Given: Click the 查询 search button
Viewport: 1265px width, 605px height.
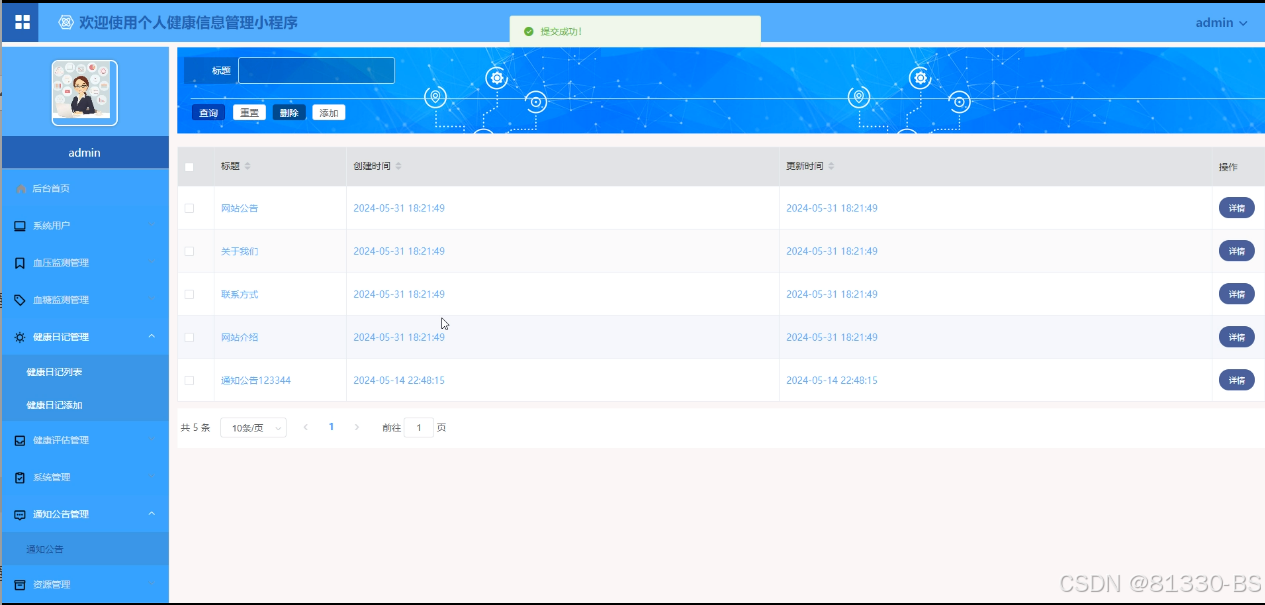Looking at the screenshot, I should 208,113.
